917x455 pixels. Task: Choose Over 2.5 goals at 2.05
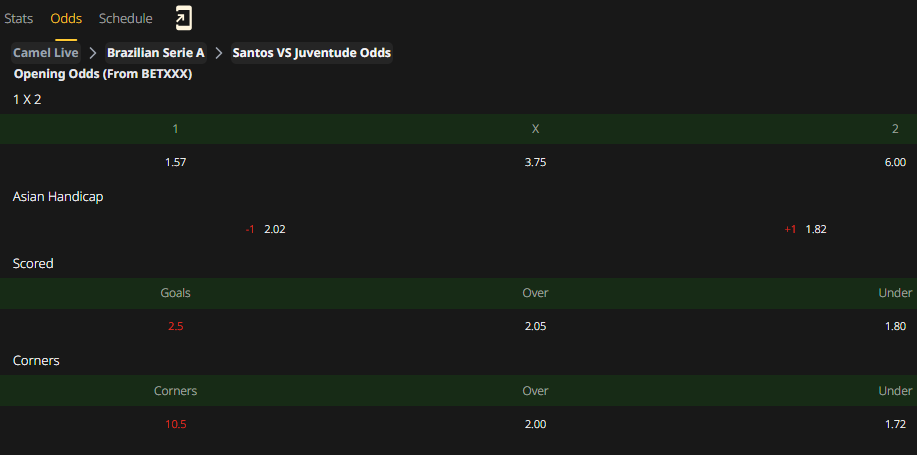pos(535,326)
